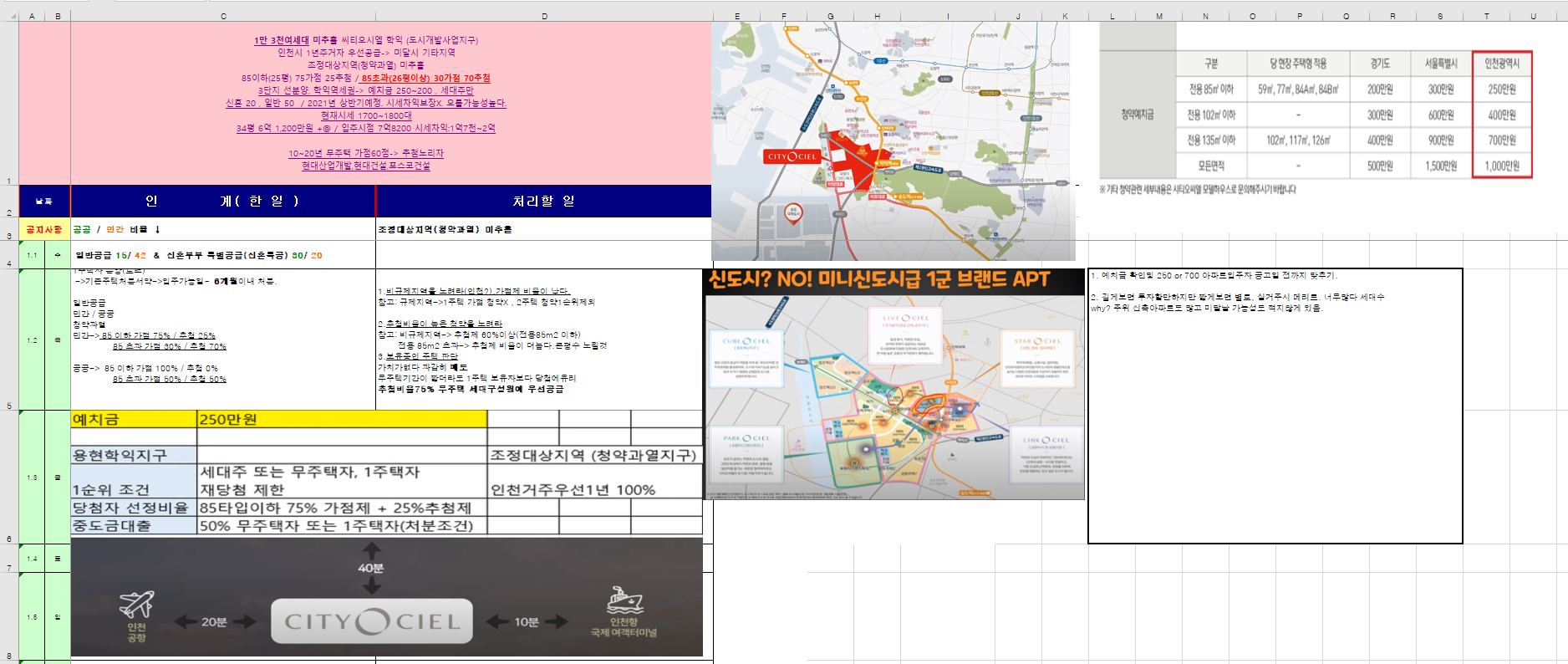This screenshot has width=1568, height=664.
Task: Select column D header
Action: point(544,16)
